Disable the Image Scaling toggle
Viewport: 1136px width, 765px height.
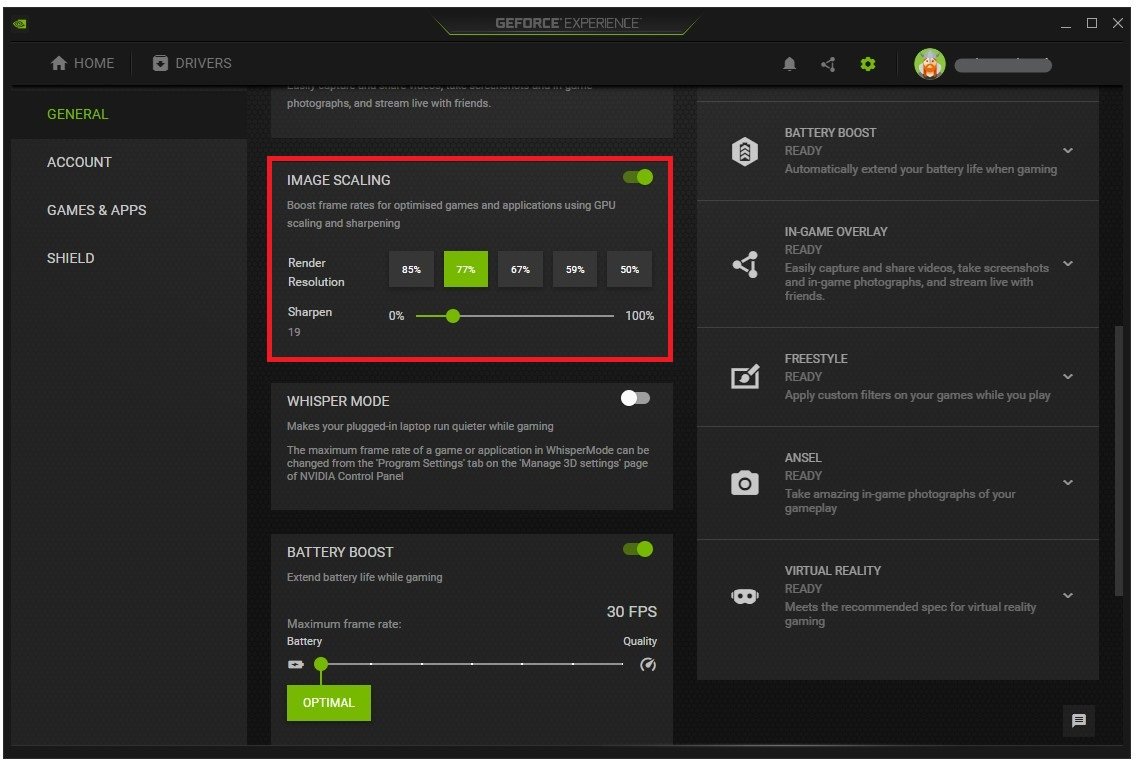[x=637, y=177]
